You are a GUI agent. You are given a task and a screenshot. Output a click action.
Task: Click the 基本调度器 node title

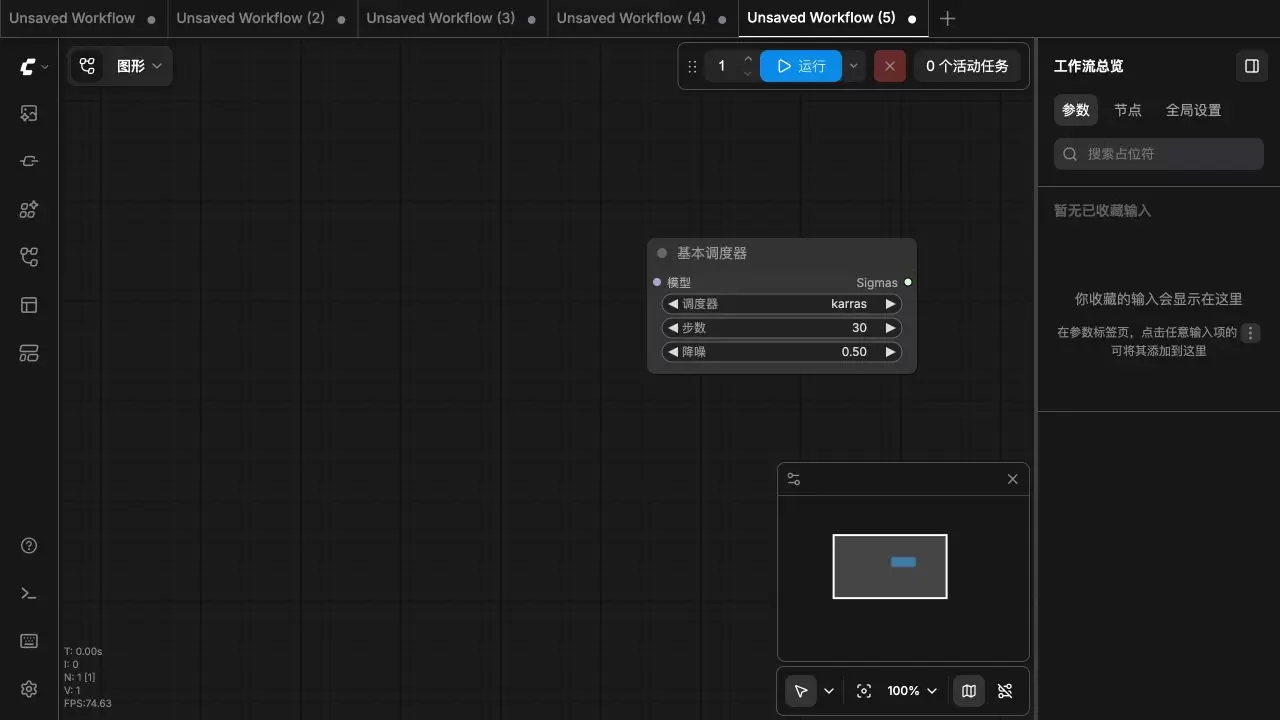[x=712, y=254]
